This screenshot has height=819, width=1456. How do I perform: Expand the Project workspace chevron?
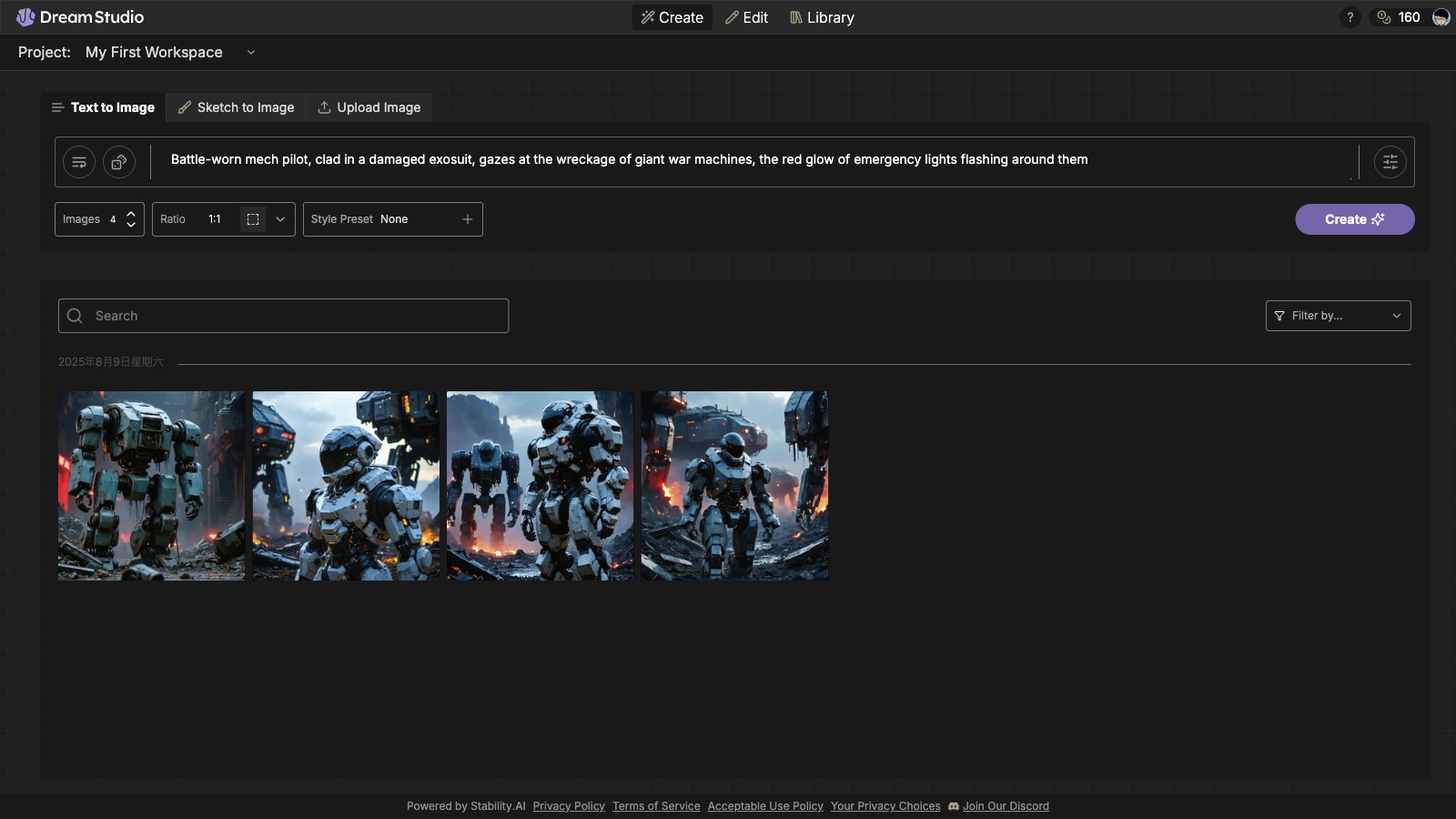(251, 53)
